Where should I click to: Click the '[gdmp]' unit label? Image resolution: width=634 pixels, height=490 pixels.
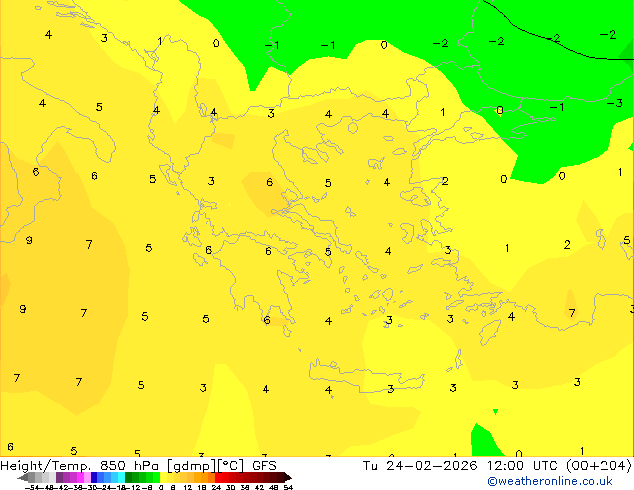(x=192, y=466)
